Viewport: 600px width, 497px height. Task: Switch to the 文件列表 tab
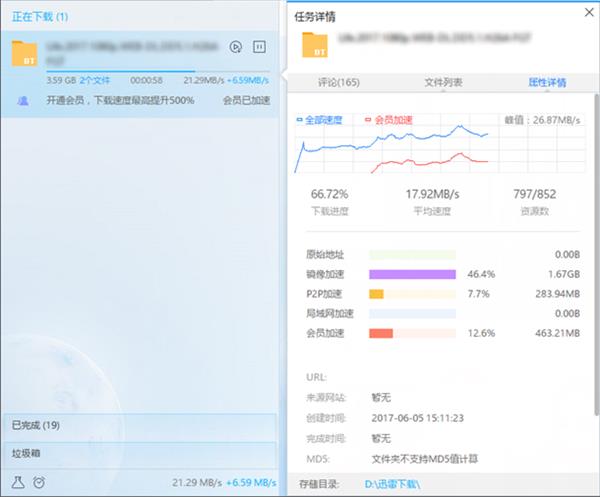tap(443, 82)
